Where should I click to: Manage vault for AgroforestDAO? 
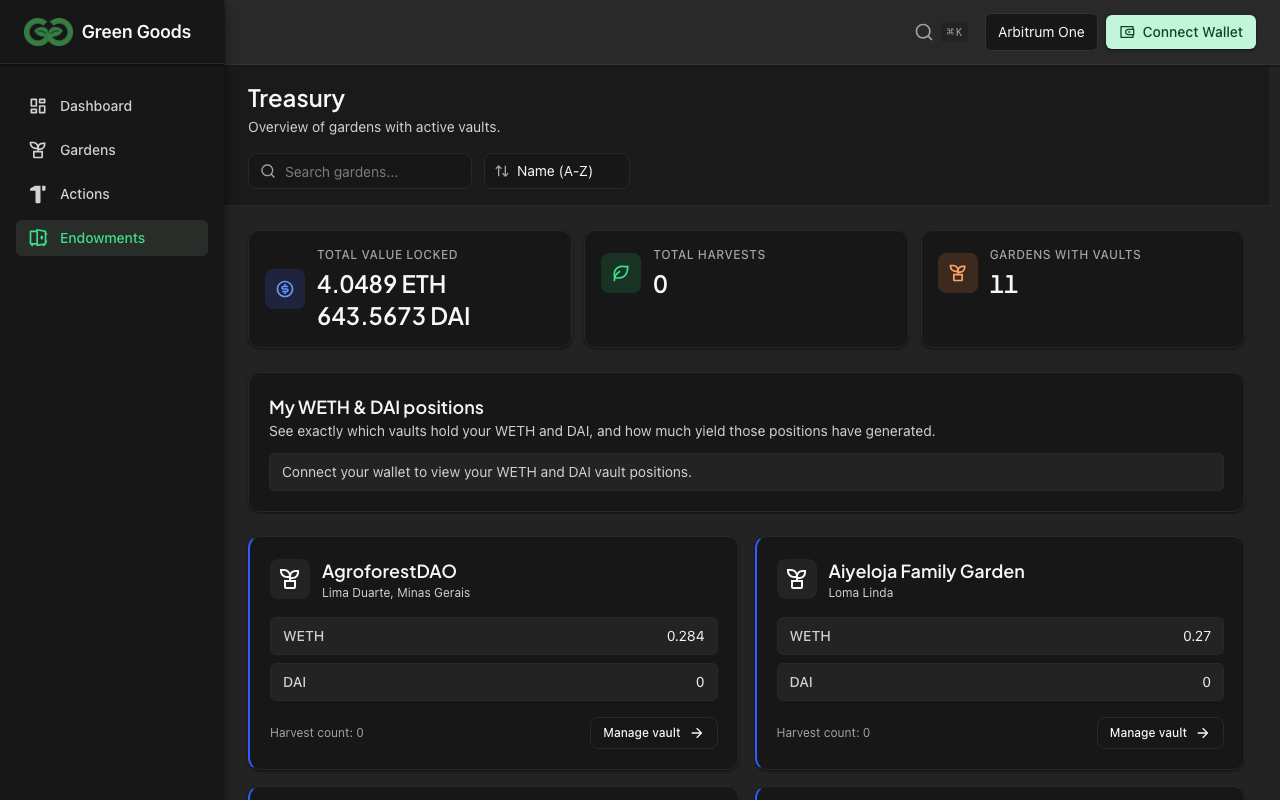[x=653, y=733]
